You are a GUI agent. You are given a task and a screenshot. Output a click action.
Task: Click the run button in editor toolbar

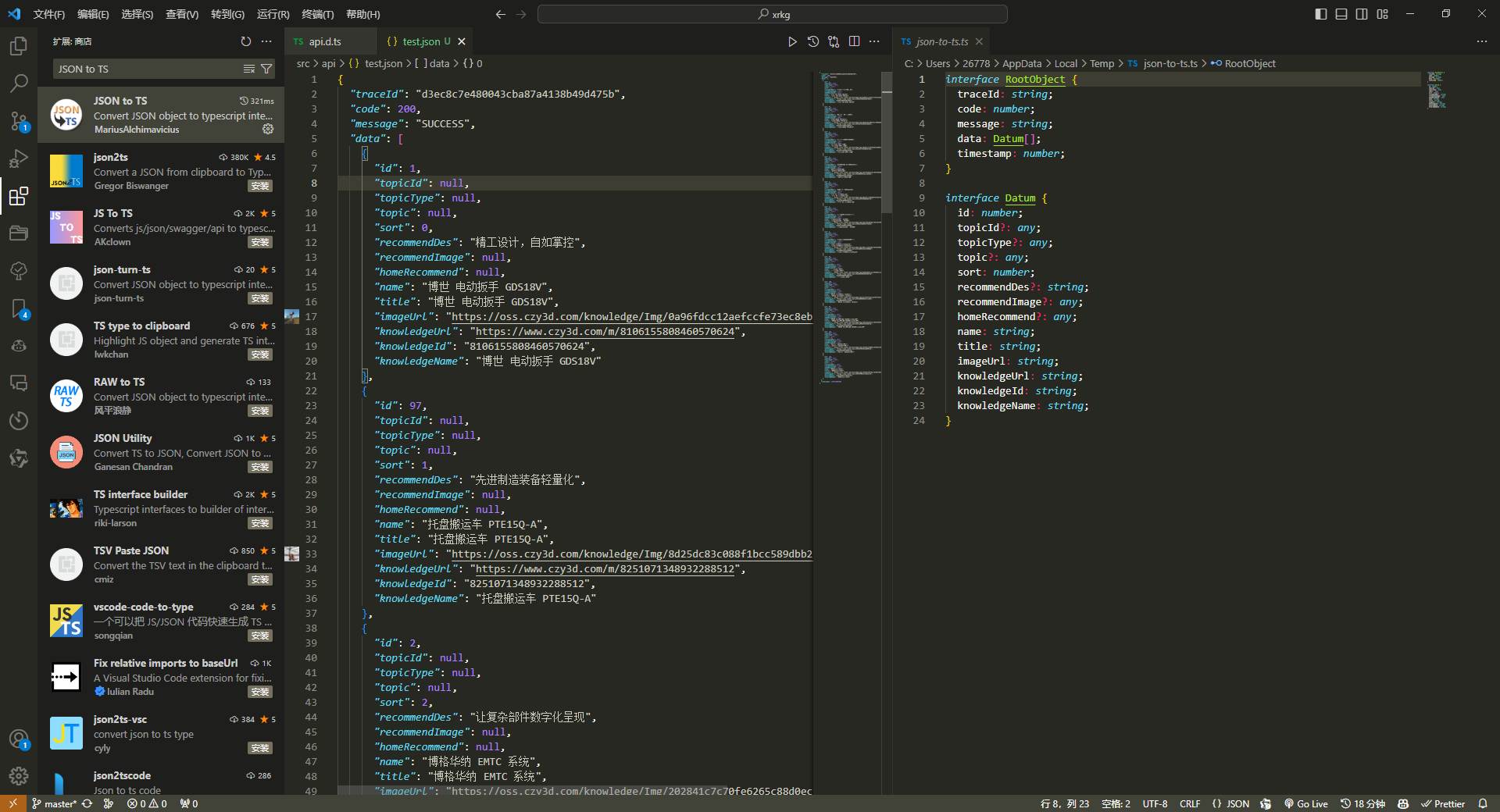tap(792, 41)
